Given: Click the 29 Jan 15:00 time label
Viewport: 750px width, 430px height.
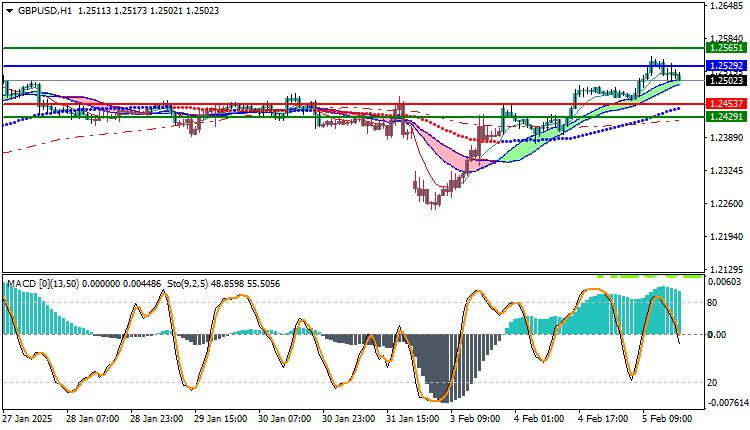Looking at the screenshot, I should point(221,419).
